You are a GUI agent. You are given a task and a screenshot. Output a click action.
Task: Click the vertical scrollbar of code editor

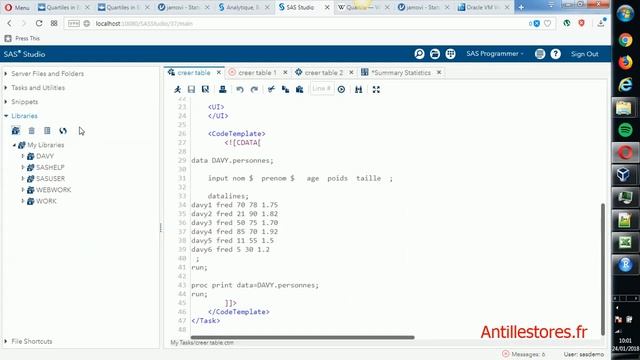602,269
